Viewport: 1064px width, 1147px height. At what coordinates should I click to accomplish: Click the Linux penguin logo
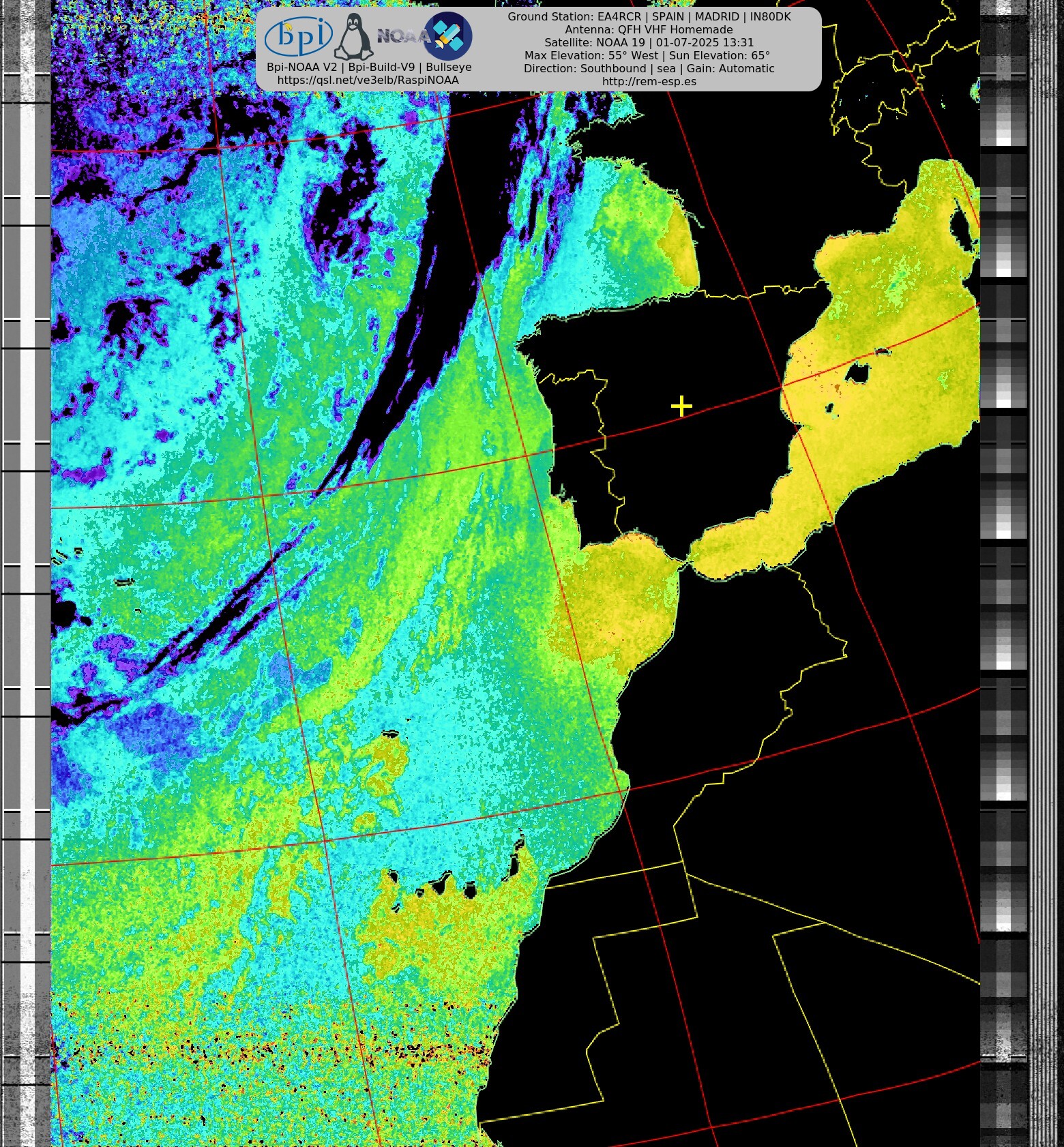click(353, 37)
